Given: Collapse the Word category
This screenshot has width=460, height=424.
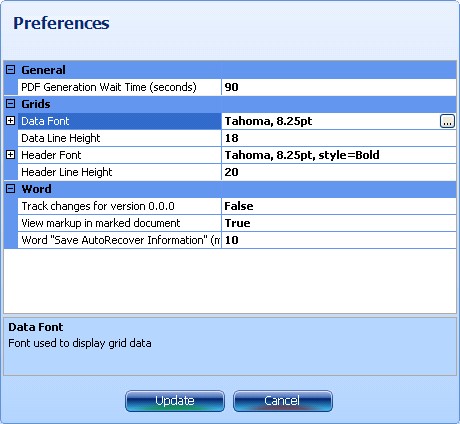Looking at the screenshot, I should tap(11, 189).
